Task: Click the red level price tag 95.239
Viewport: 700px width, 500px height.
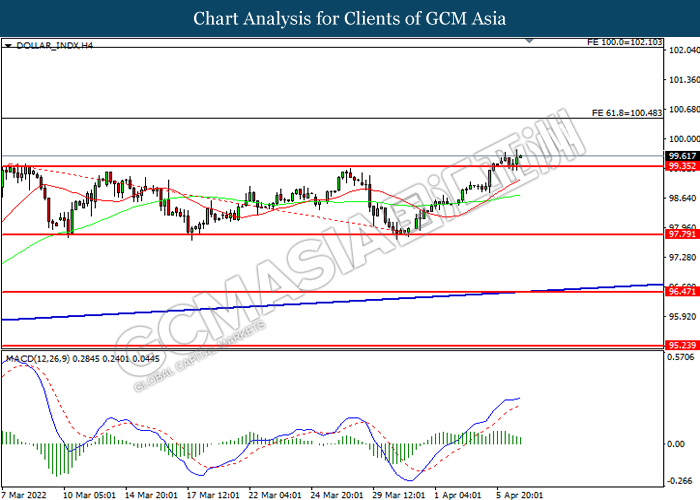Action: tap(682, 345)
